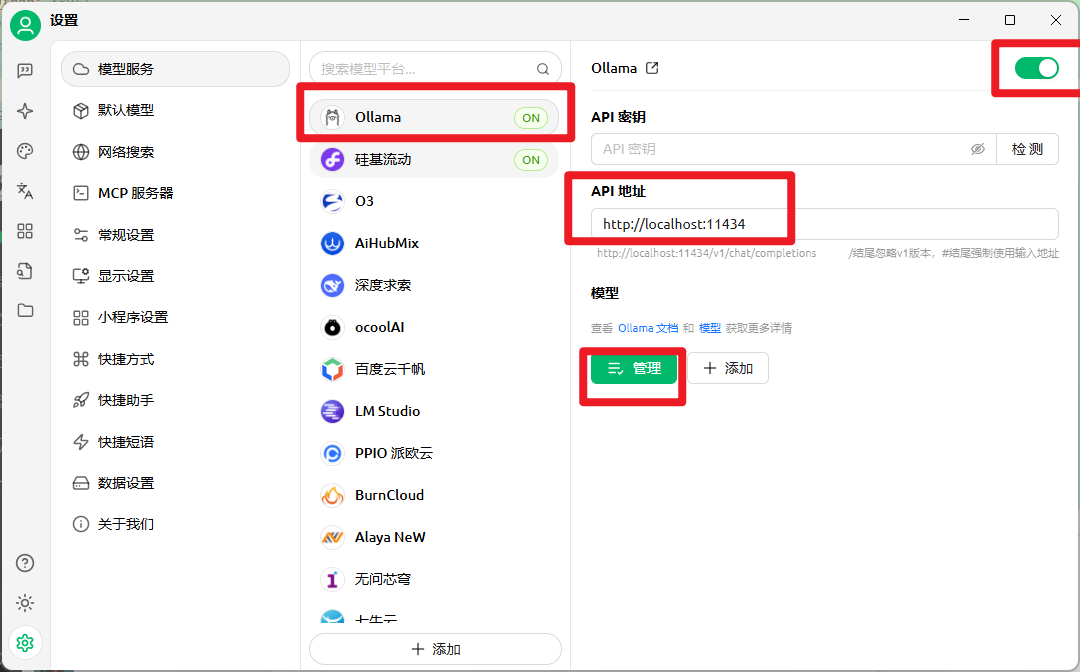Open 模型服务 settings section
The width and height of the screenshot is (1080, 672).
(x=176, y=69)
